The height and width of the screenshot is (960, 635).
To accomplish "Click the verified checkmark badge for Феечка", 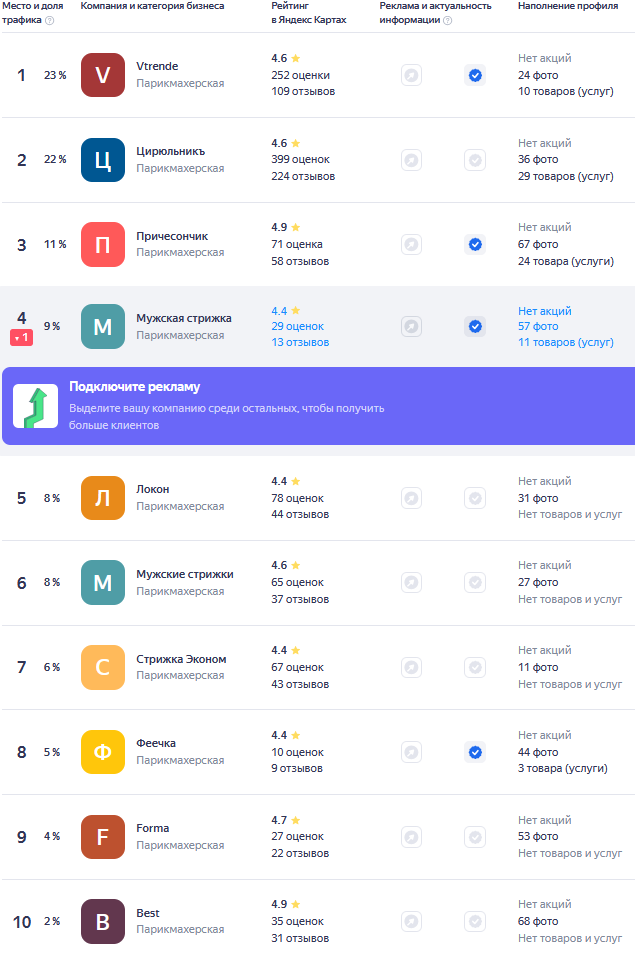I will point(475,752).
